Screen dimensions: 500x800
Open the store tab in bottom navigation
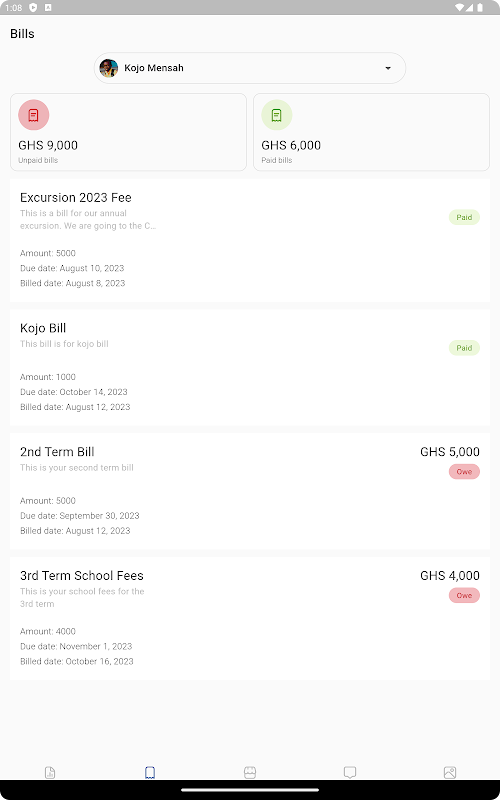(x=250, y=772)
